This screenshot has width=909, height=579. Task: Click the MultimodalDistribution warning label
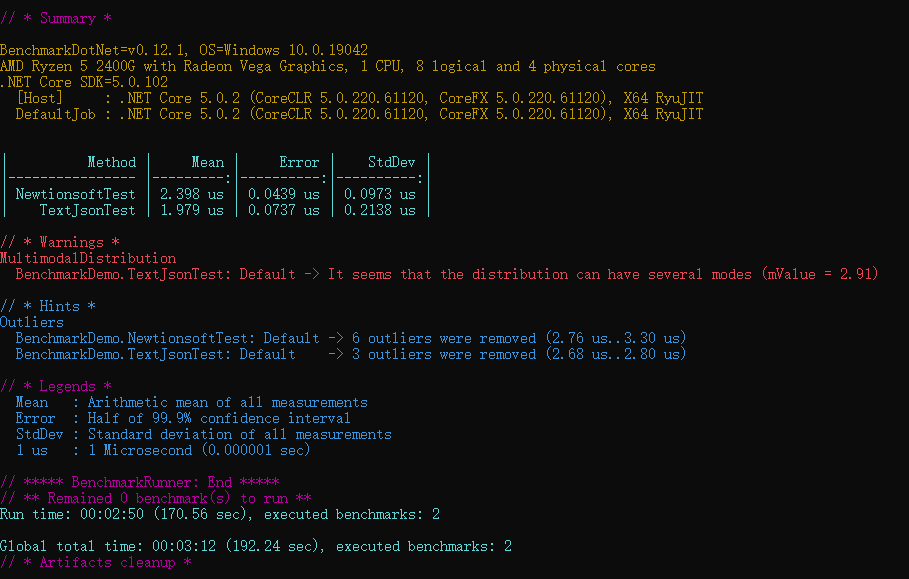point(88,258)
